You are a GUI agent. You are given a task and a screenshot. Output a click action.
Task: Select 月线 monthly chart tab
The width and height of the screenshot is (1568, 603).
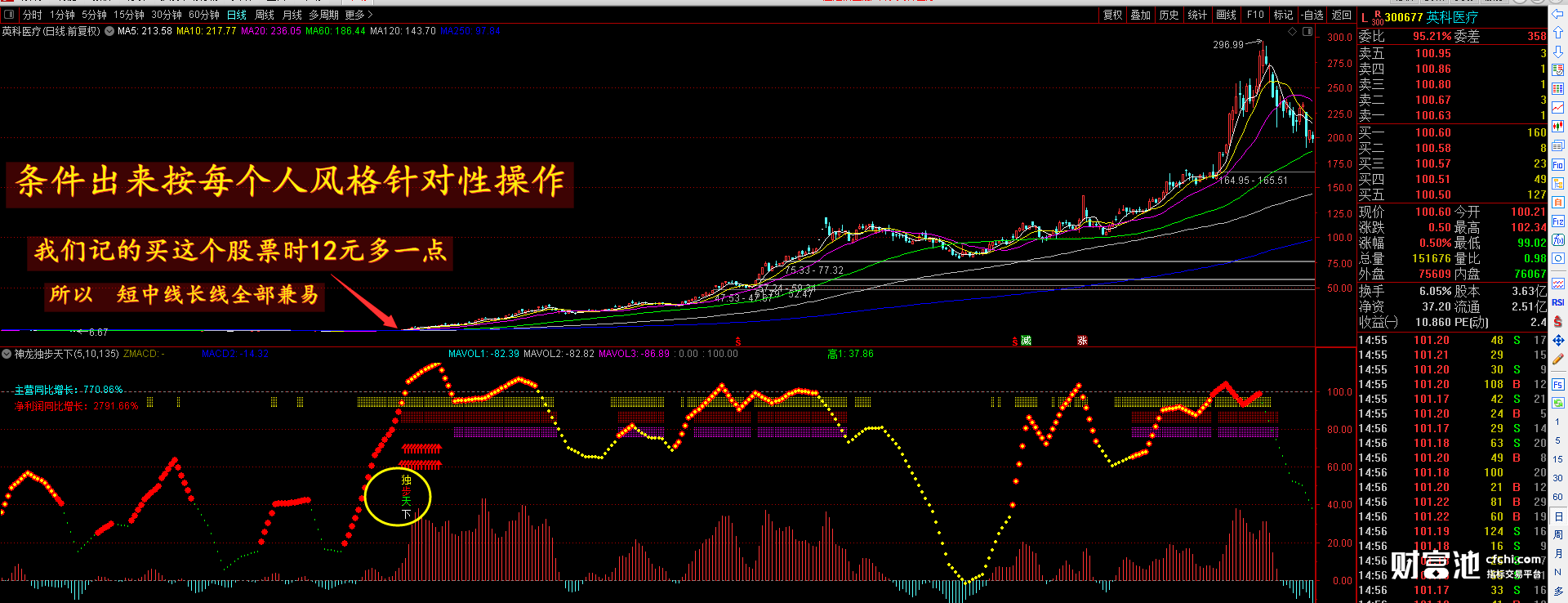292,15
